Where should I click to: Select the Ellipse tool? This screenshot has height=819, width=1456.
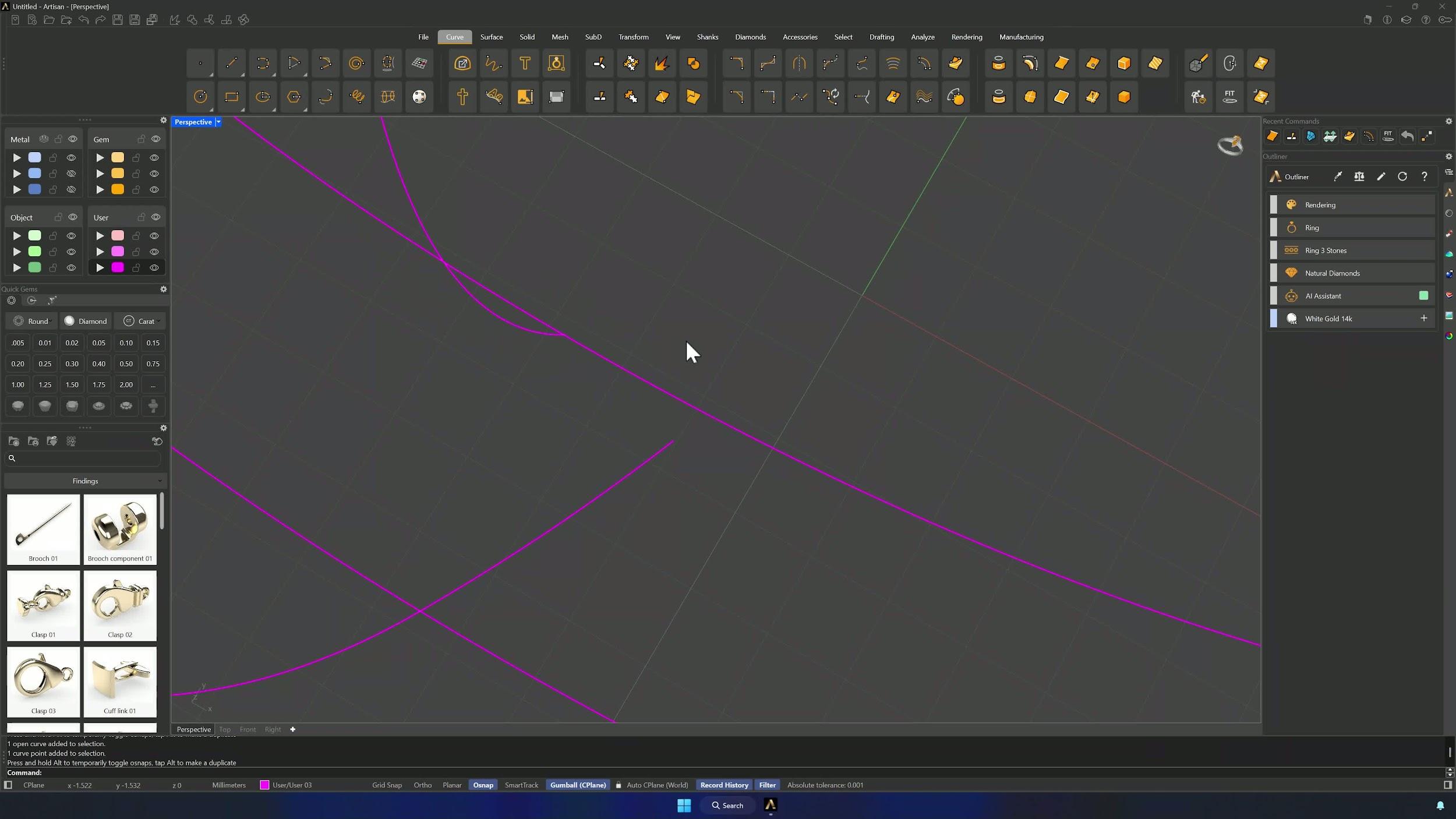click(x=263, y=97)
